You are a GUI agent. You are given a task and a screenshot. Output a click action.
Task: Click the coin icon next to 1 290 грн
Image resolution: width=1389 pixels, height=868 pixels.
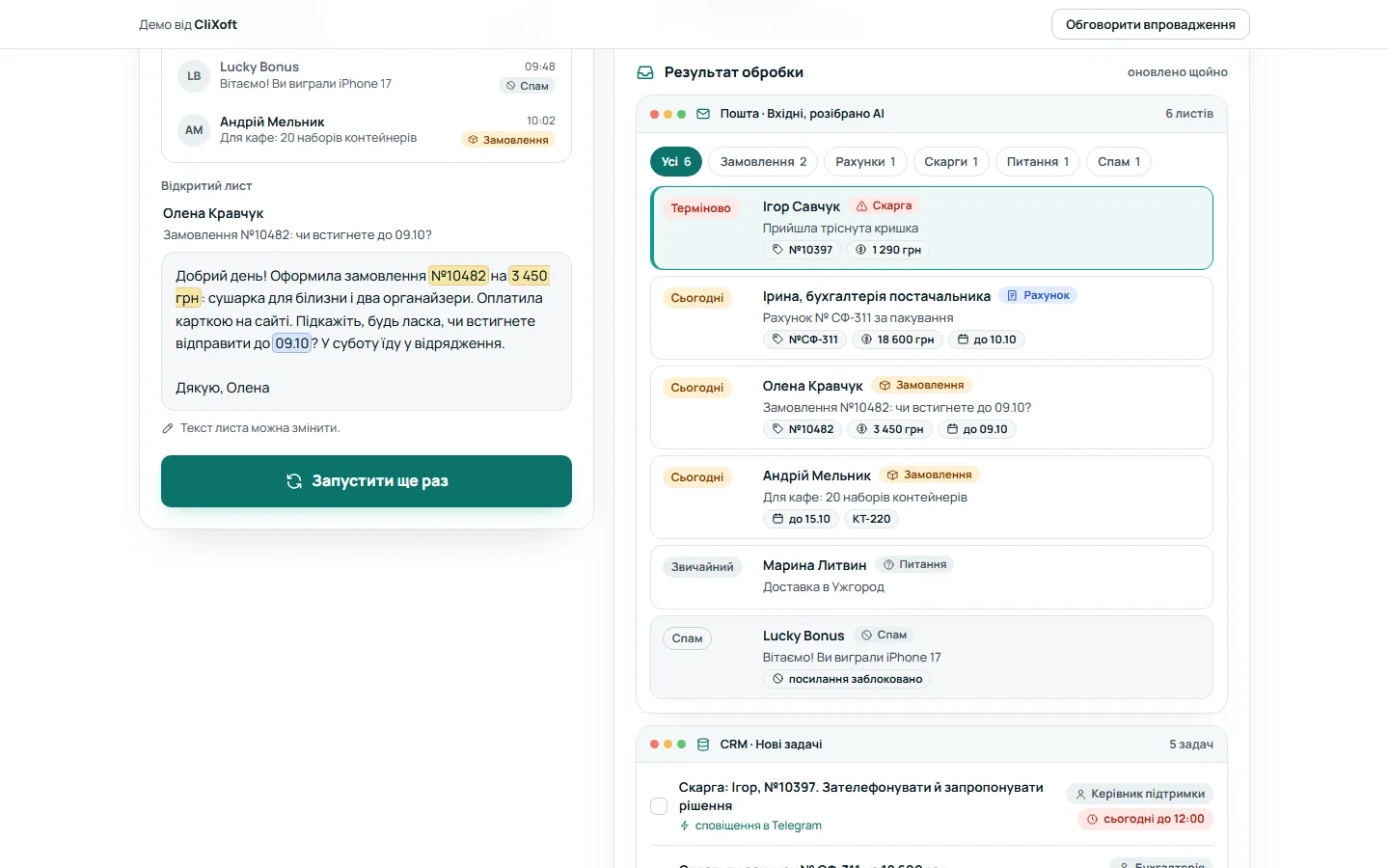coord(860,250)
